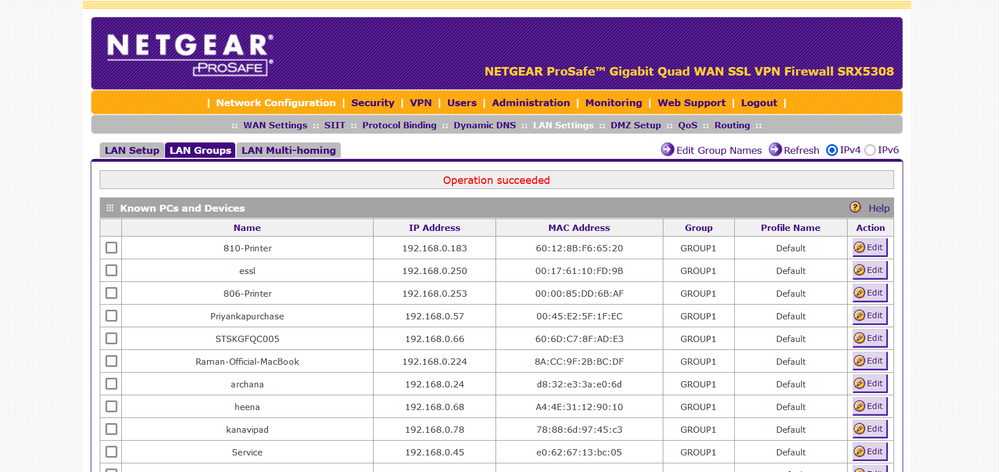Click the Refresh link text
This screenshot has width=999, height=472.
pos(801,150)
